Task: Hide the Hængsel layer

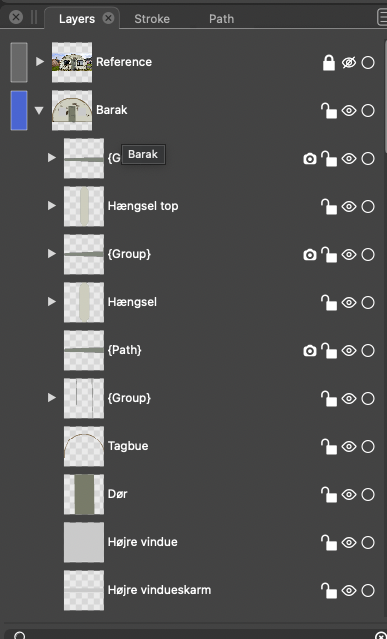Action: (x=349, y=302)
